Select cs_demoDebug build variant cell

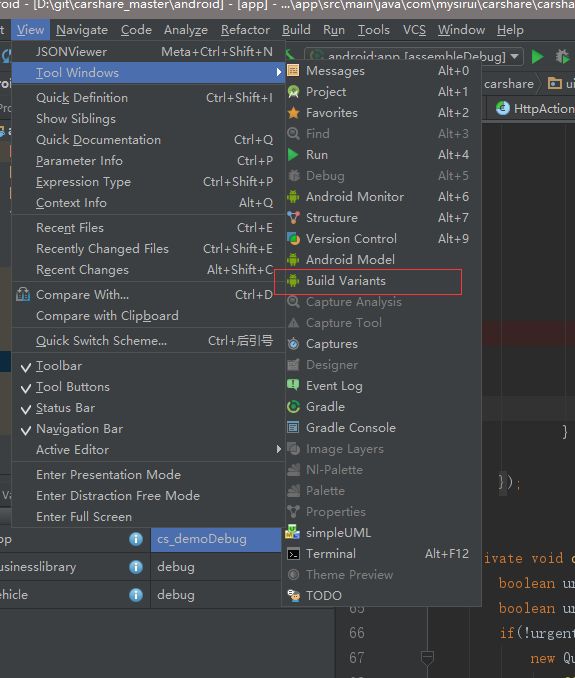[216, 539]
